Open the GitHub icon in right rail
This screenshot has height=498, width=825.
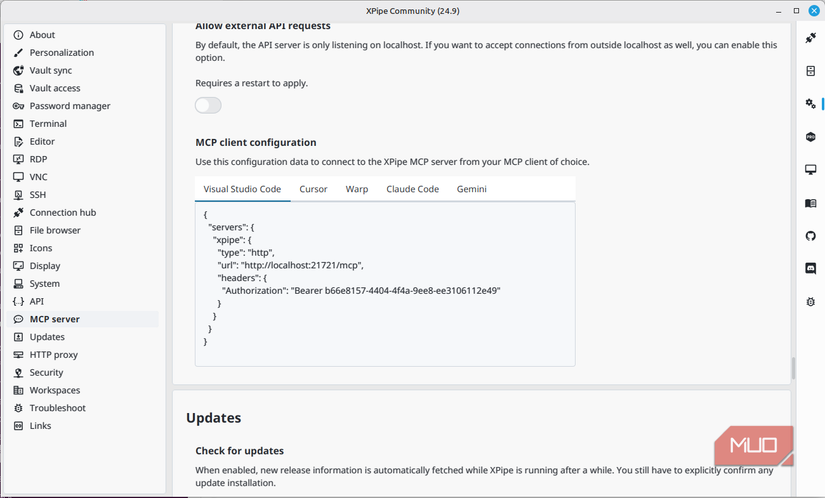[x=811, y=236]
